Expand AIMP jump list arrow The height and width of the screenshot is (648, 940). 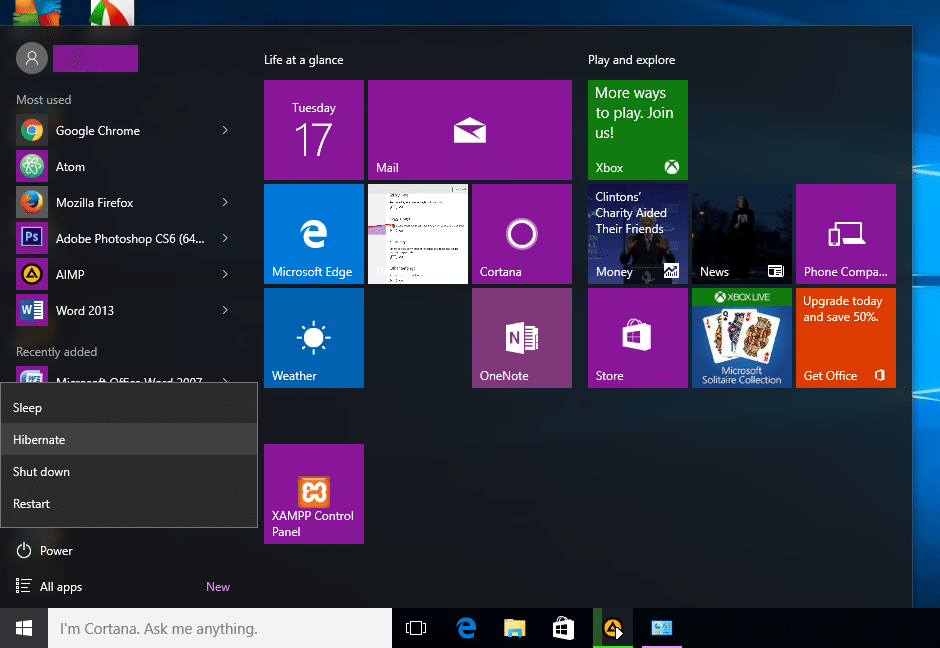coord(225,274)
